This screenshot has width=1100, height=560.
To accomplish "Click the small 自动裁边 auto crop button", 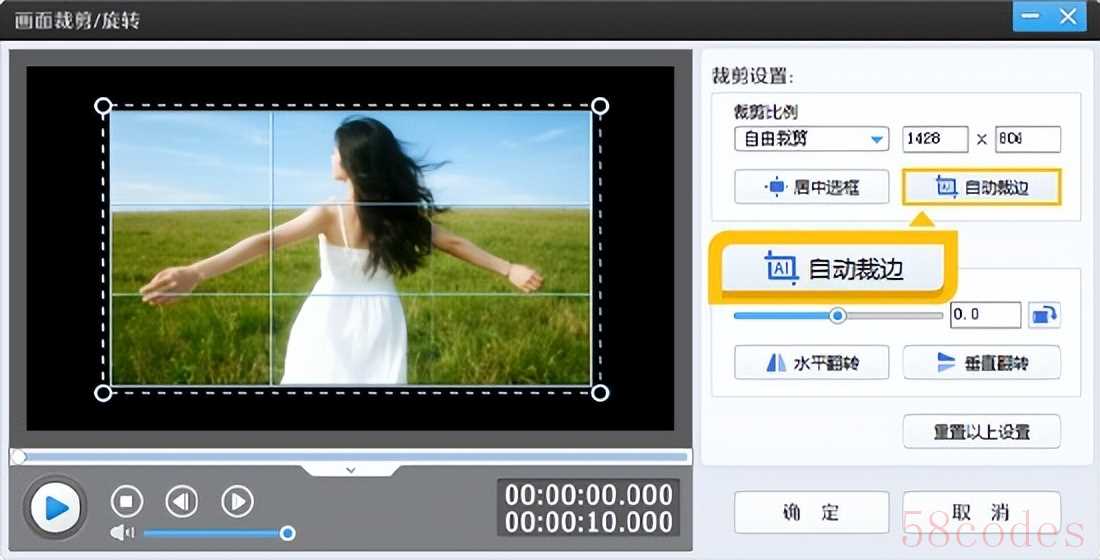I will pyautogui.click(x=981, y=187).
